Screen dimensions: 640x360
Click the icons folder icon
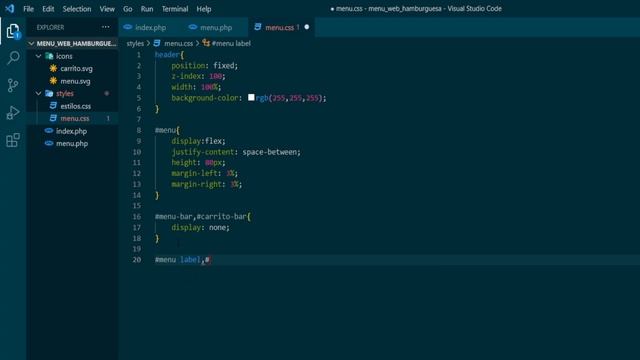49,56
